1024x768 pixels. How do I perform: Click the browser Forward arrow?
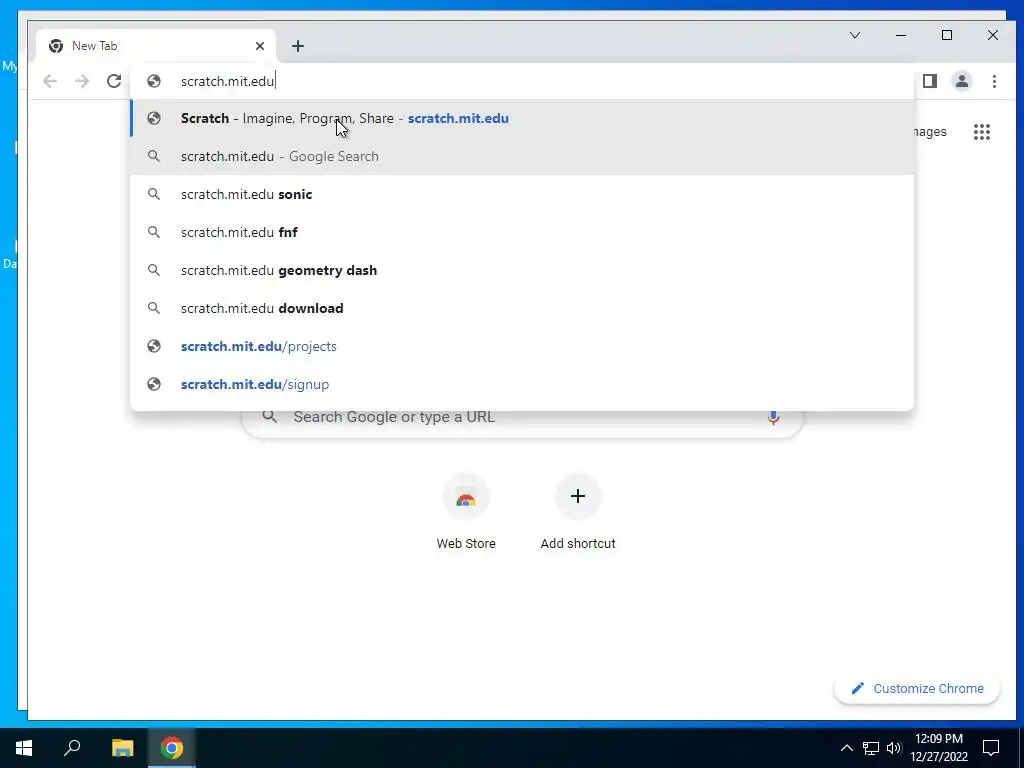point(82,81)
